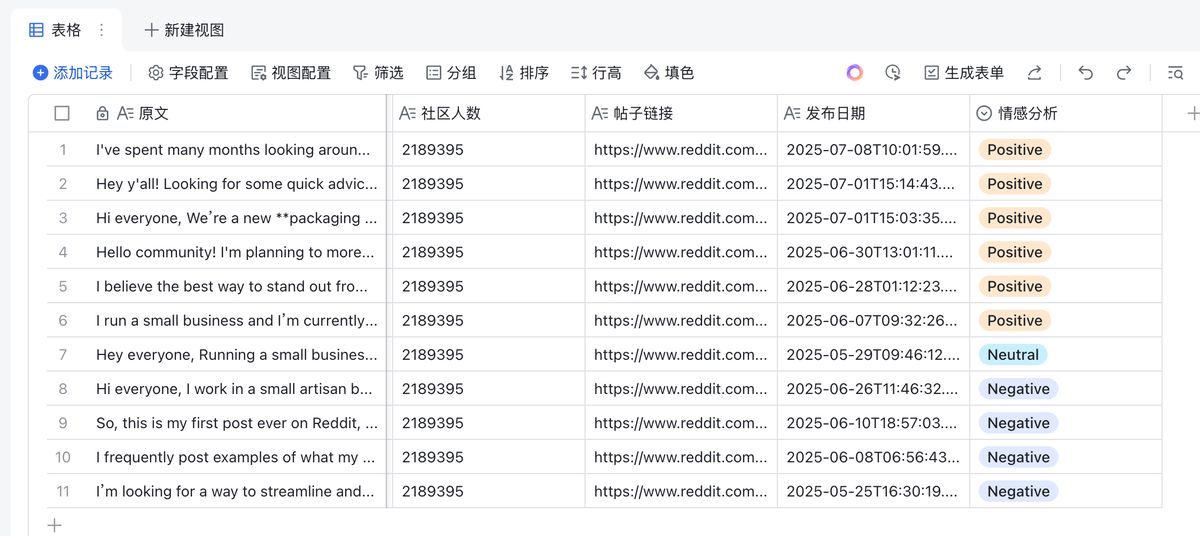Open the 填色 fill color tool
This screenshot has width=1200, height=536.
(668, 73)
